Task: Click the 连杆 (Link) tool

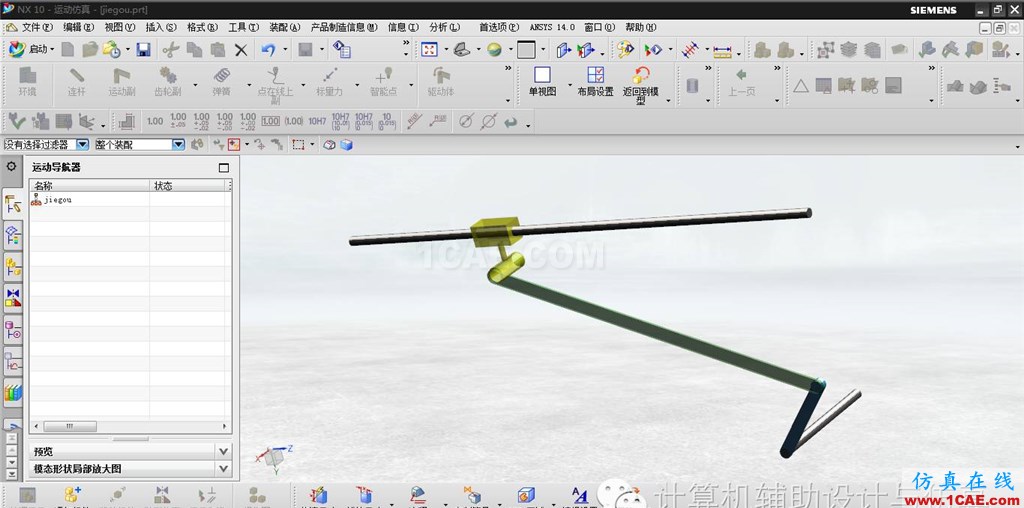Action: [x=77, y=82]
